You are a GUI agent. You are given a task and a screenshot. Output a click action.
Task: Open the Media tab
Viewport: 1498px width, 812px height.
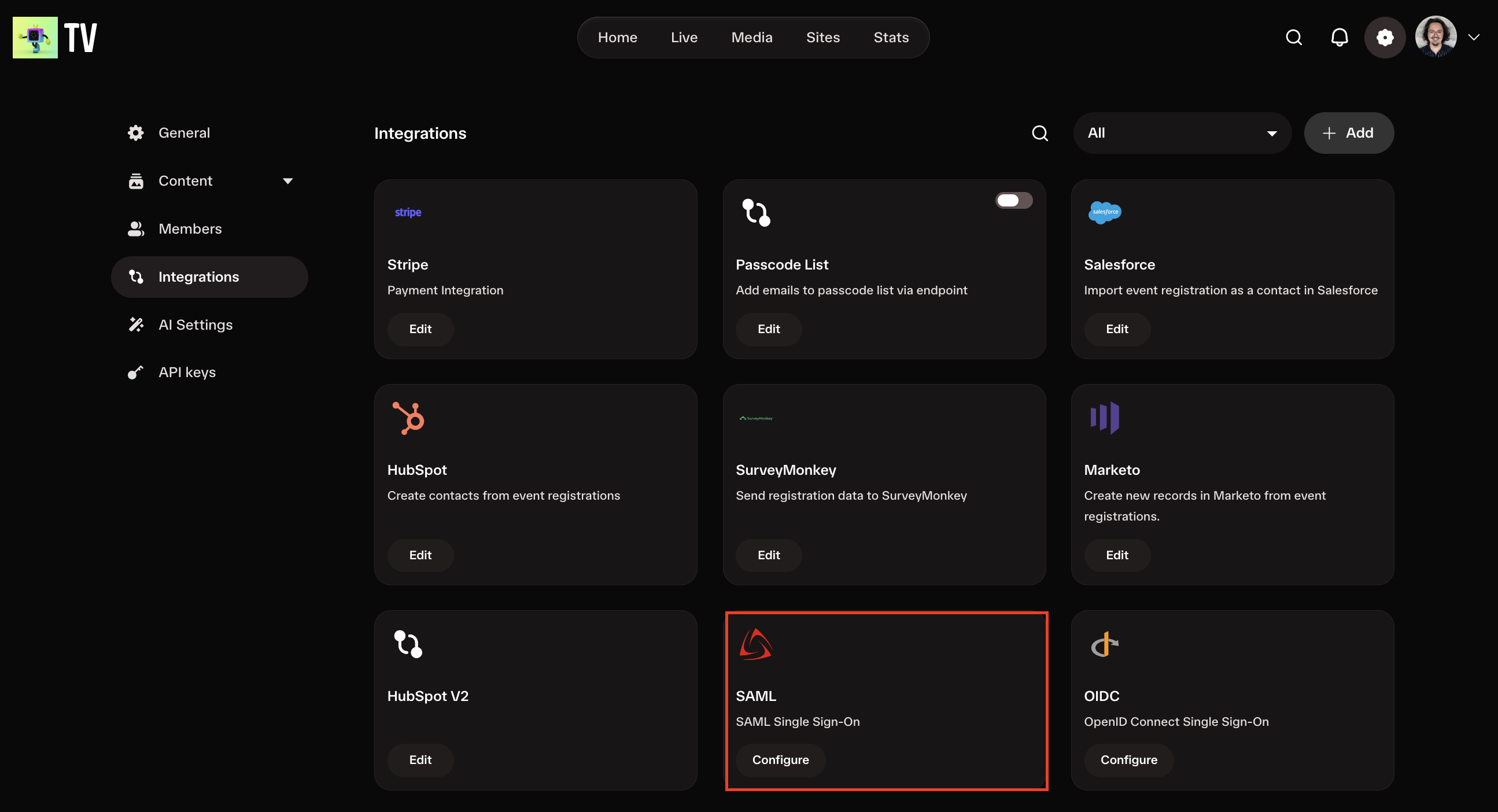[x=751, y=37]
